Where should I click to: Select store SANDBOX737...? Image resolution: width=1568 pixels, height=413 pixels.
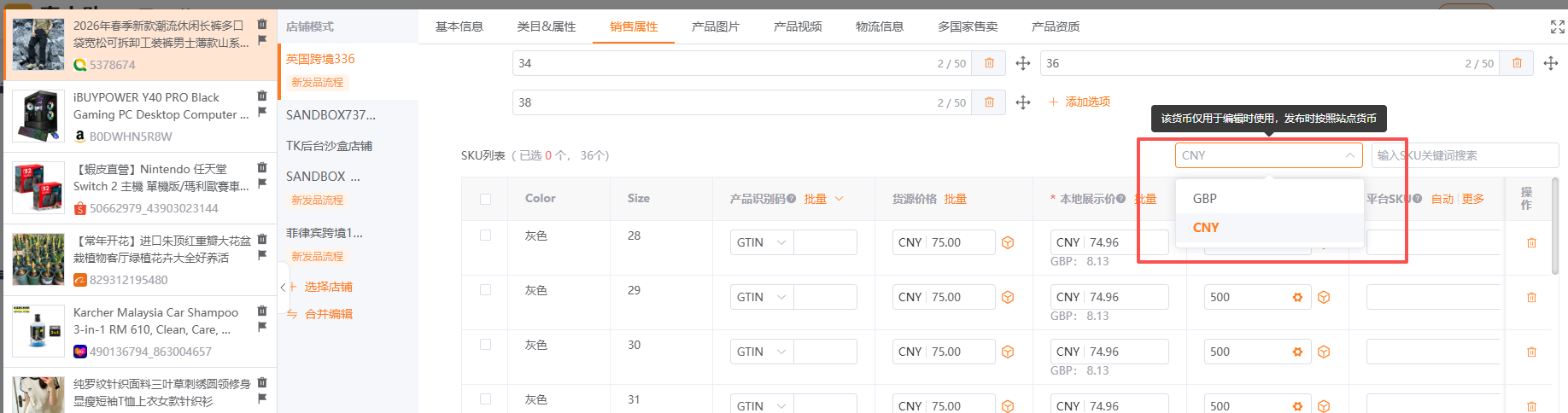(x=331, y=115)
